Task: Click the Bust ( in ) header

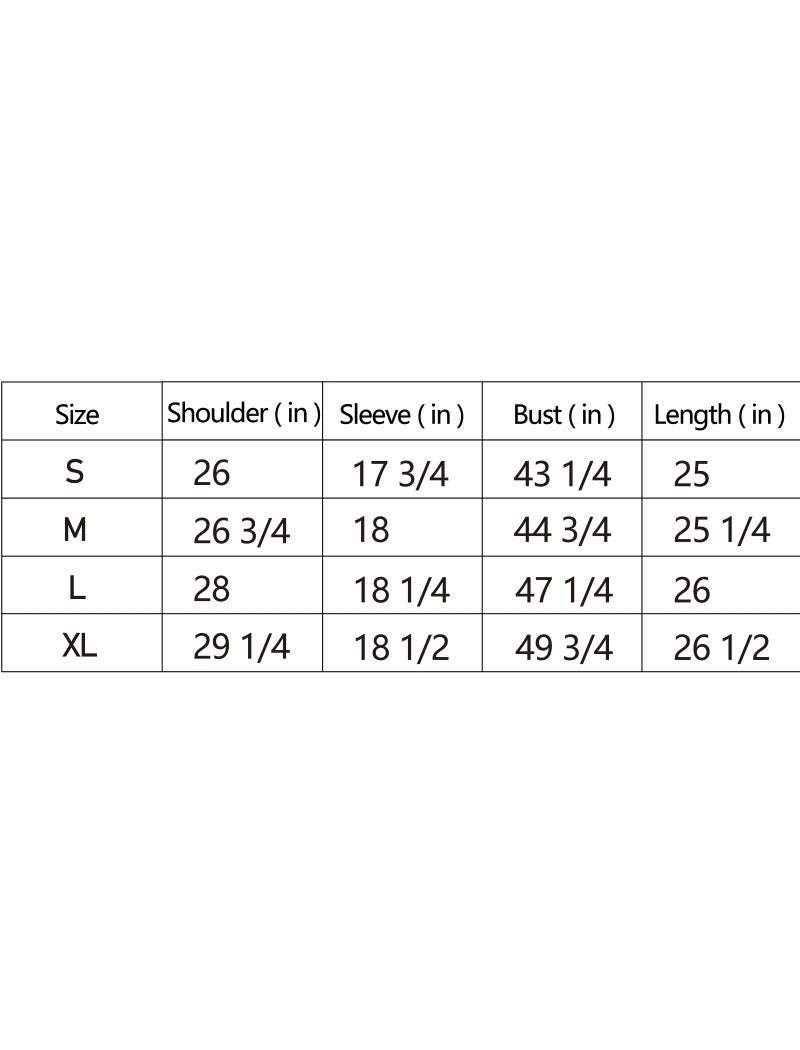Action: pyautogui.click(x=563, y=414)
